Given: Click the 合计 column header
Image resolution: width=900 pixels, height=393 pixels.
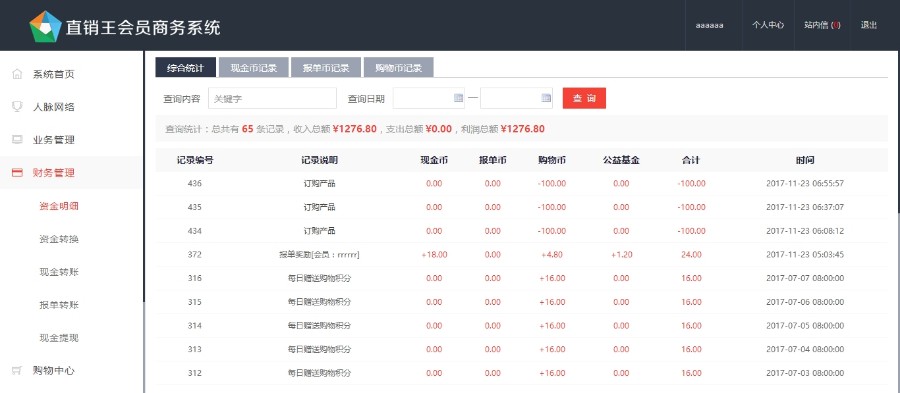Looking at the screenshot, I should coord(691,161).
